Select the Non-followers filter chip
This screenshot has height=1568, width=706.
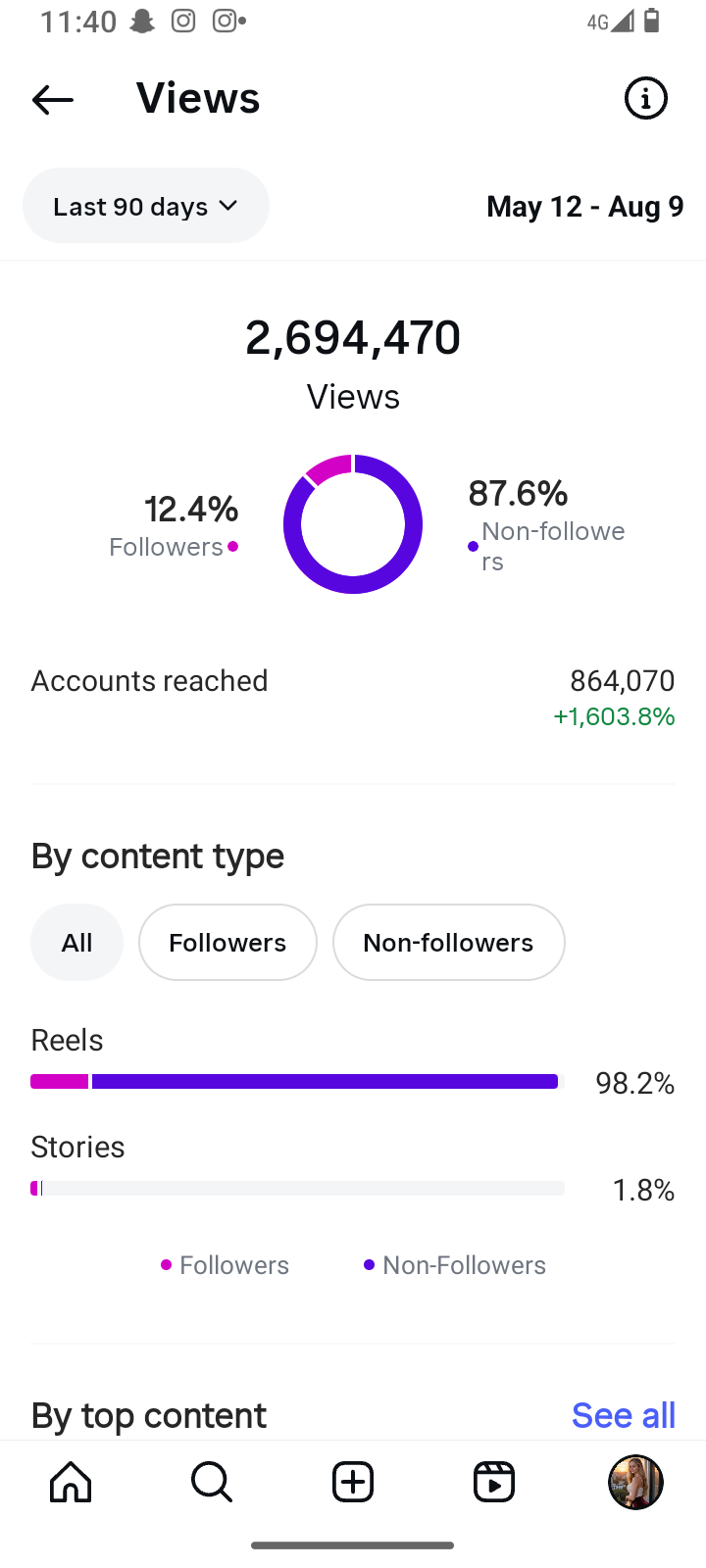click(448, 943)
